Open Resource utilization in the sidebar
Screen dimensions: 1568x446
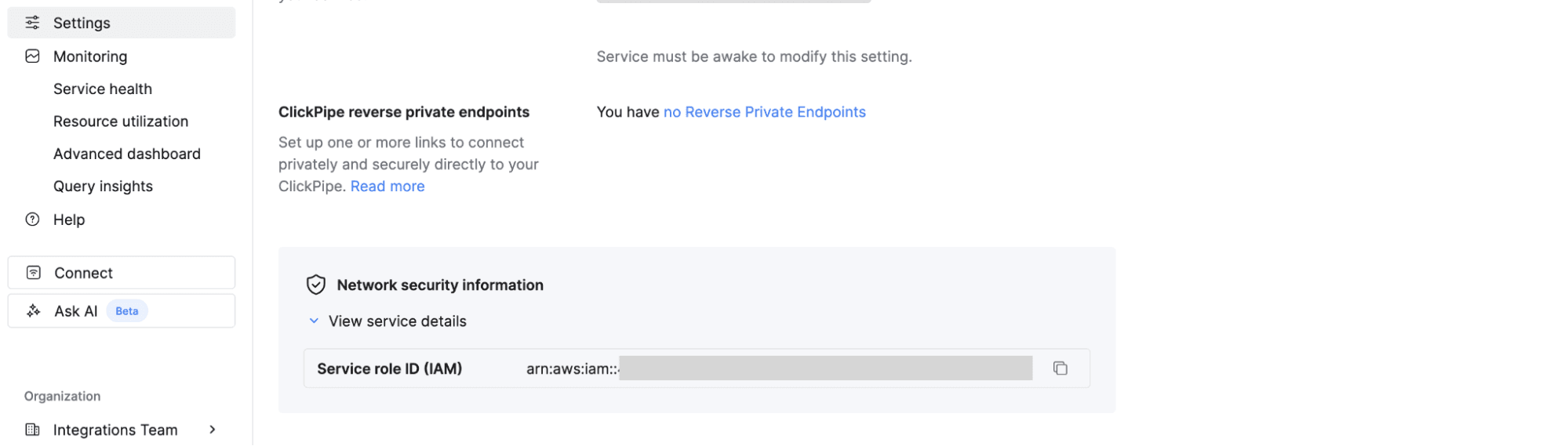[x=121, y=121]
